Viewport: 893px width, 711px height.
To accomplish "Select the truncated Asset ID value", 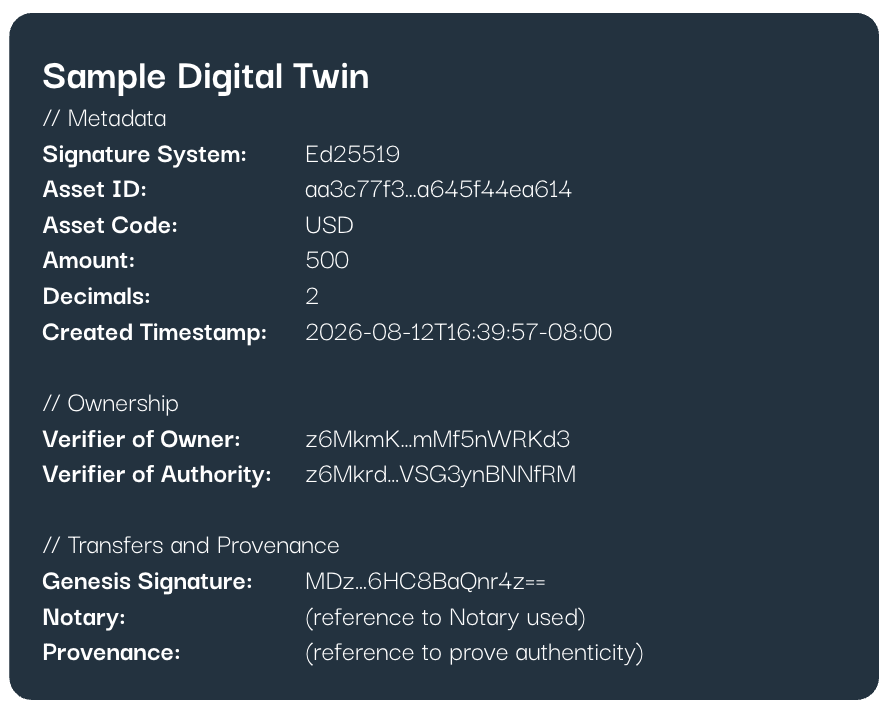I will point(439,189).
